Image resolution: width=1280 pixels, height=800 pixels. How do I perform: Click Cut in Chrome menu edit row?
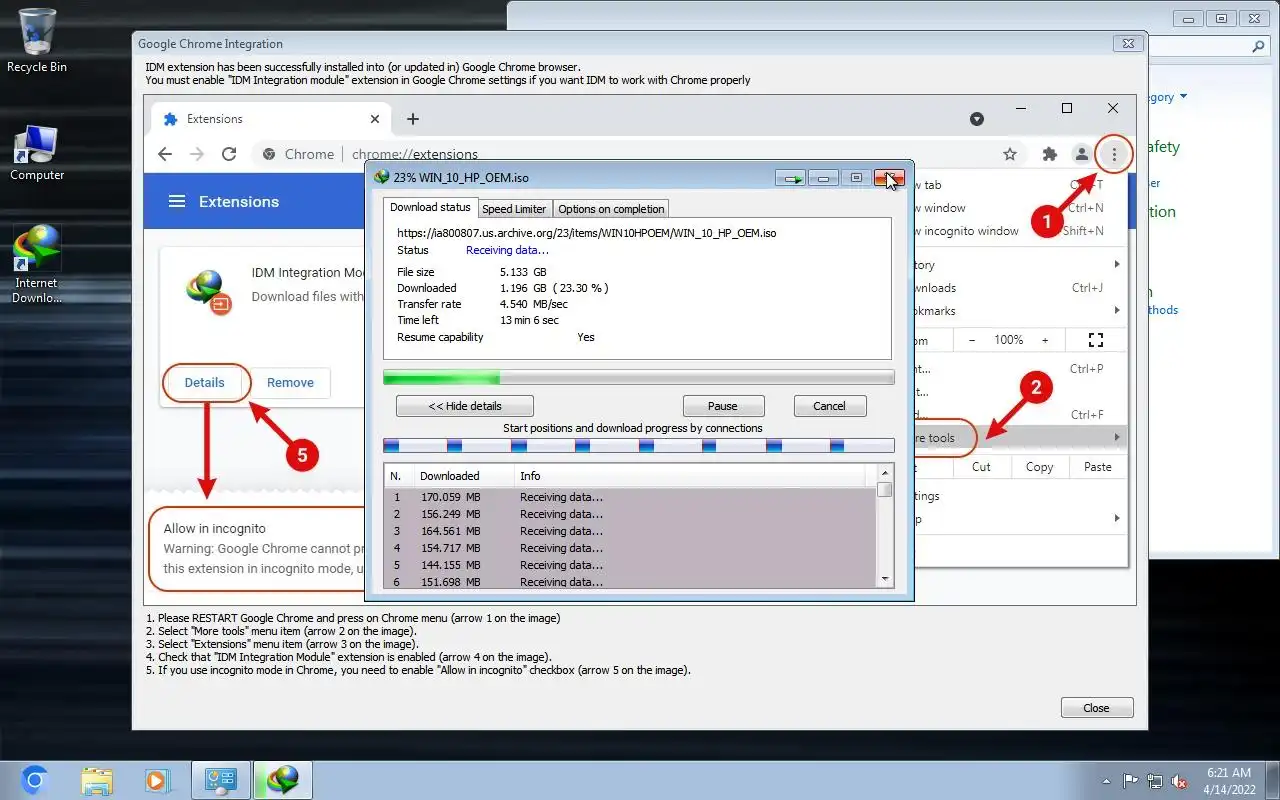(982, 467)
